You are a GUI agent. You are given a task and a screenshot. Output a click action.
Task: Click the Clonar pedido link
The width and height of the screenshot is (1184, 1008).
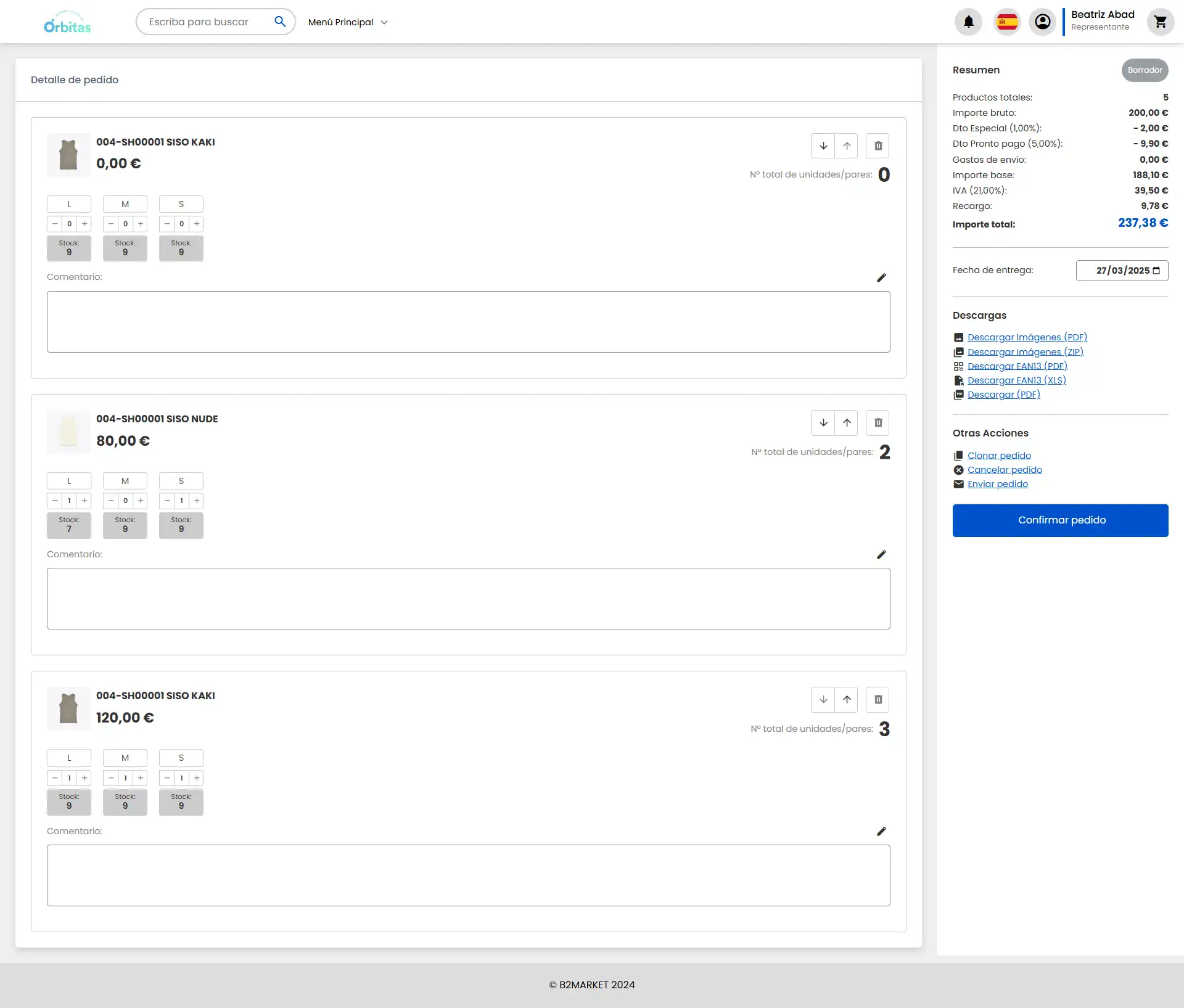pyautogui.click(x=999, y=456)
